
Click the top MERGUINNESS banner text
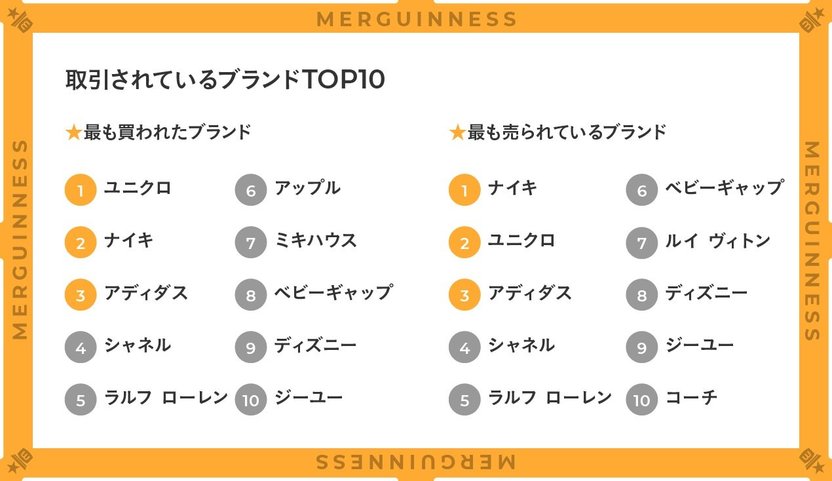tap(417, 19)
